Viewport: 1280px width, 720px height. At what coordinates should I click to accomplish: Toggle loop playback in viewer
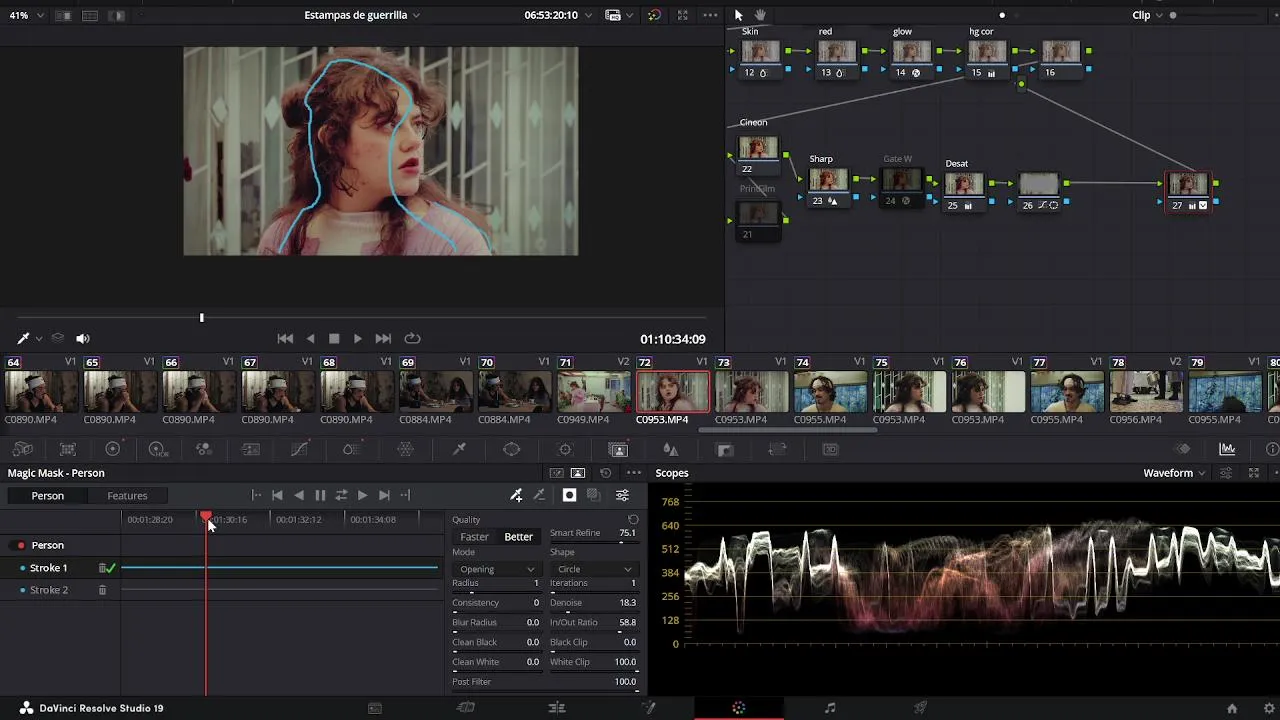[x=412, y=339]
